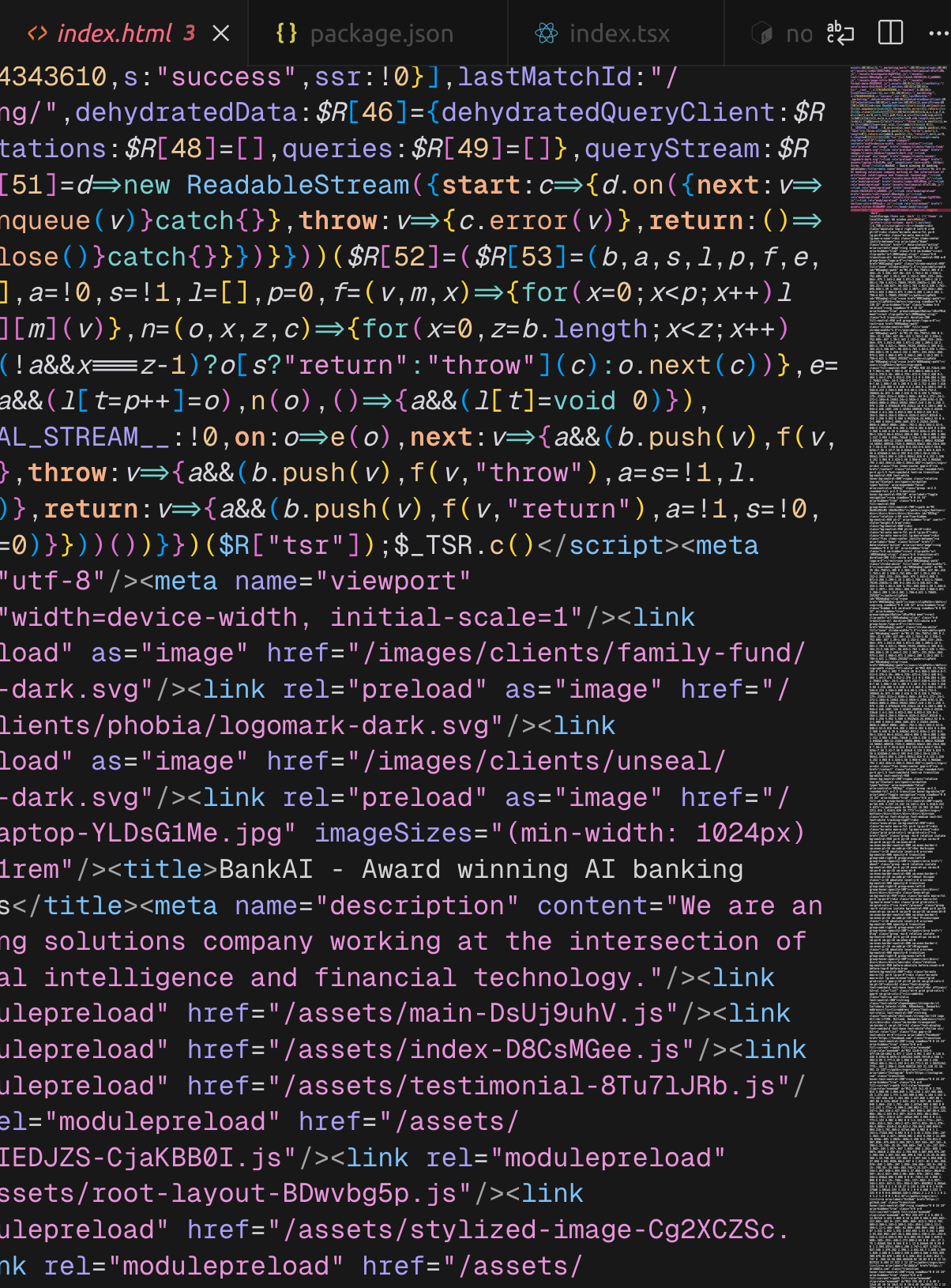Click the "unseal/" image path segment
Image resolution: width=951 pixels, height=1288 pixels.
click(671, 761)
